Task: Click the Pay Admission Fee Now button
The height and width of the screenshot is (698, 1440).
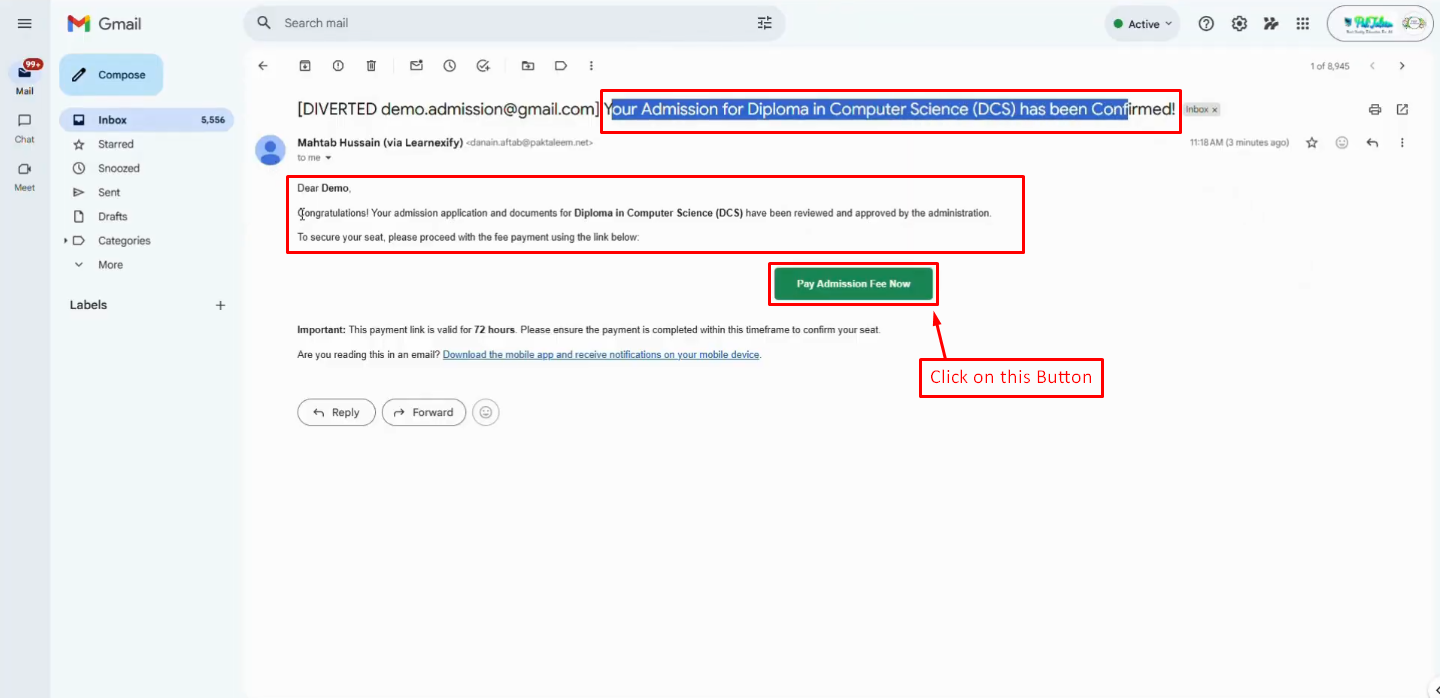Action: click(854, 284)
